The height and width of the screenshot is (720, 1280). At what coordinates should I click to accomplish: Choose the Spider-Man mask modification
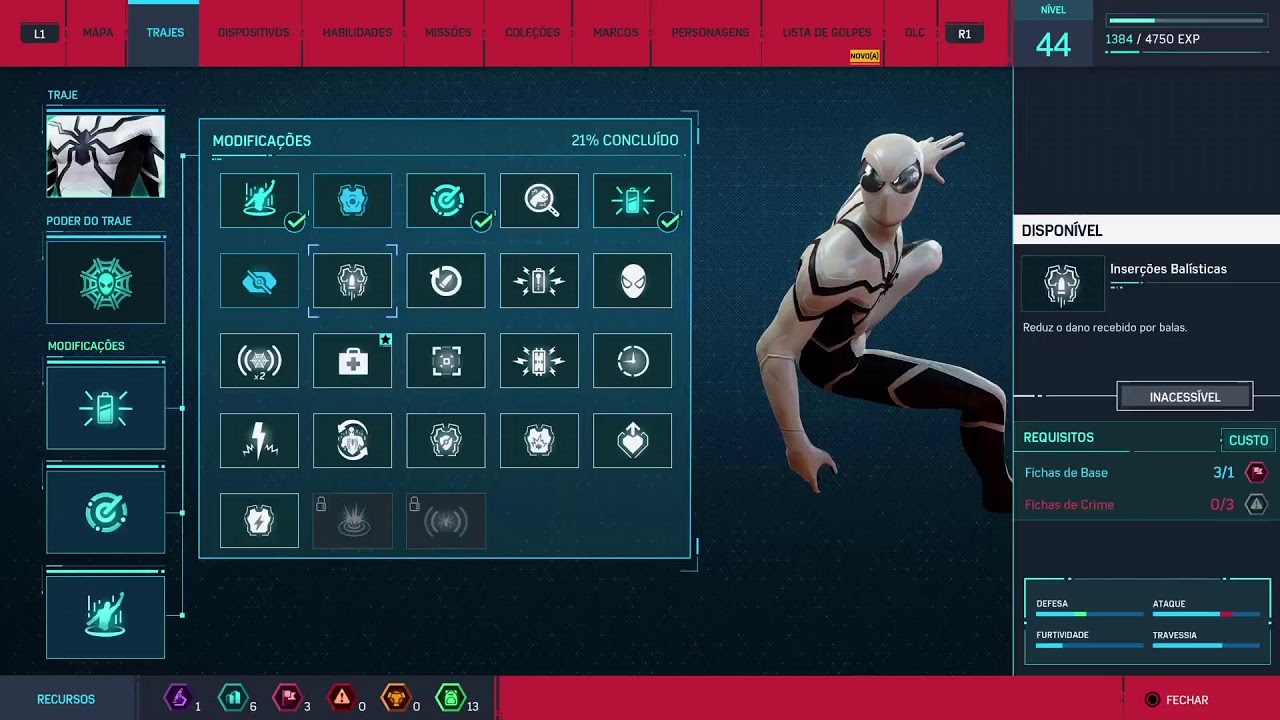click(x=632, y=280)
